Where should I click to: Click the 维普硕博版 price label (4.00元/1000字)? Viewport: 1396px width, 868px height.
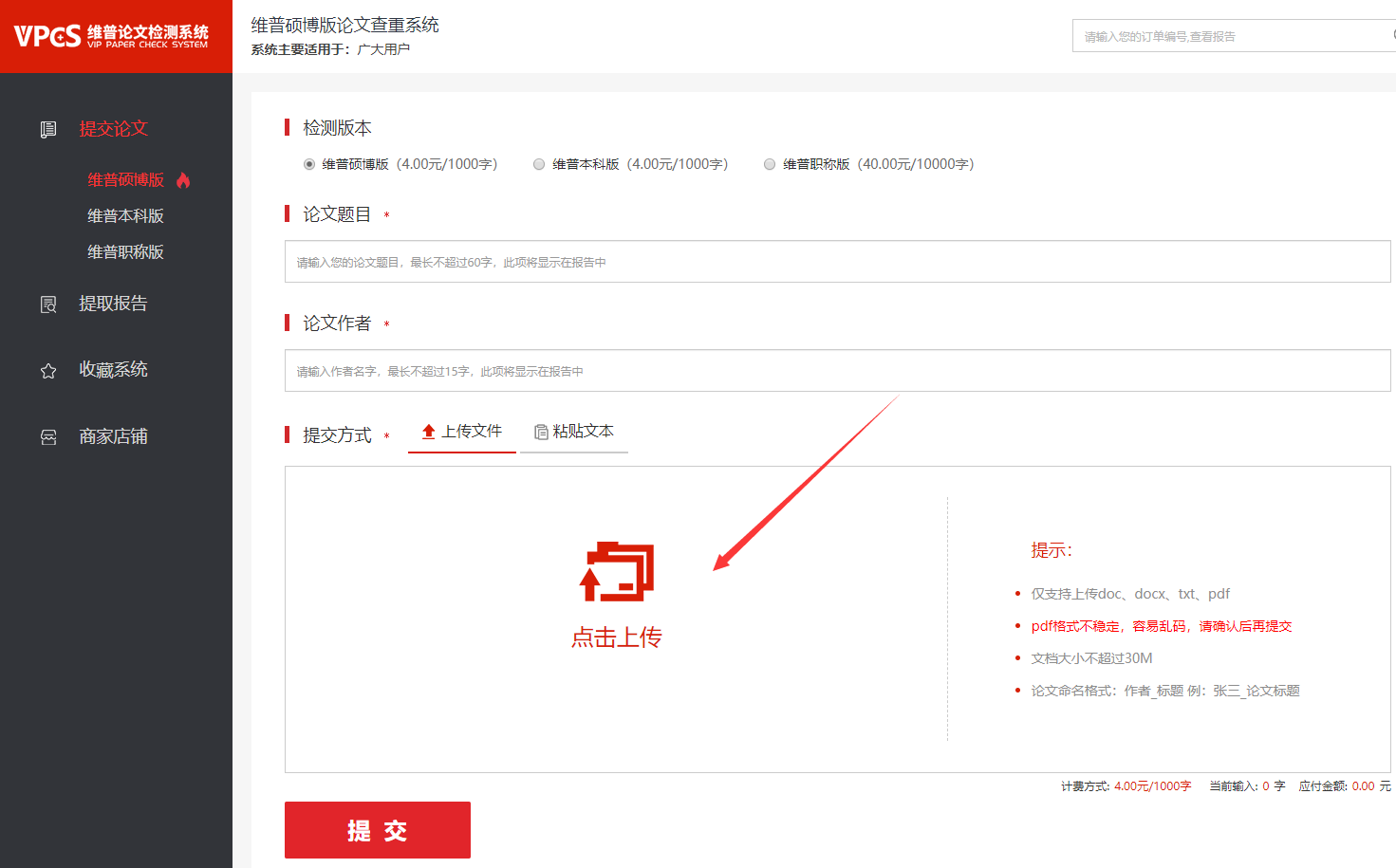[447, 164]
